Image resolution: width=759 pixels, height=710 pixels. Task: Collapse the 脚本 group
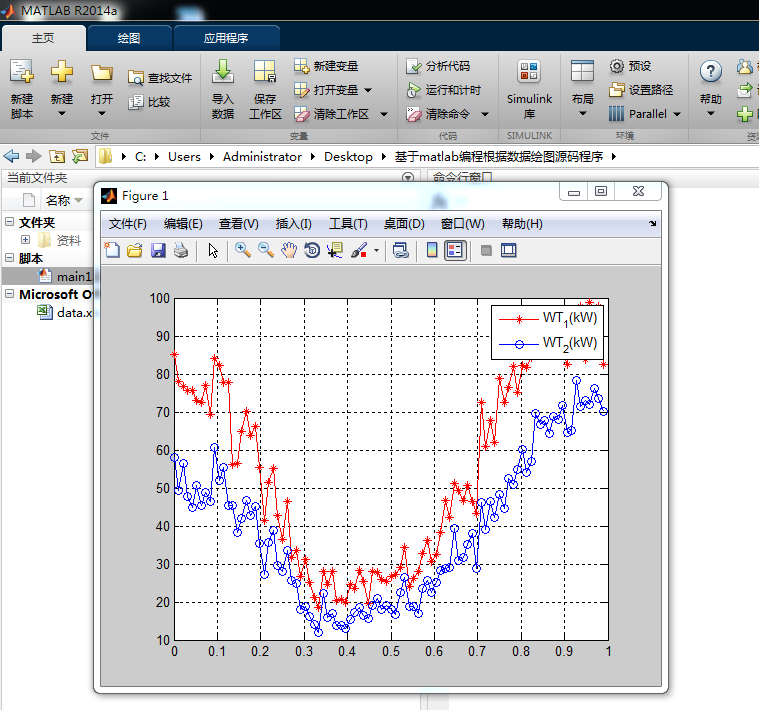coord(9,257)
